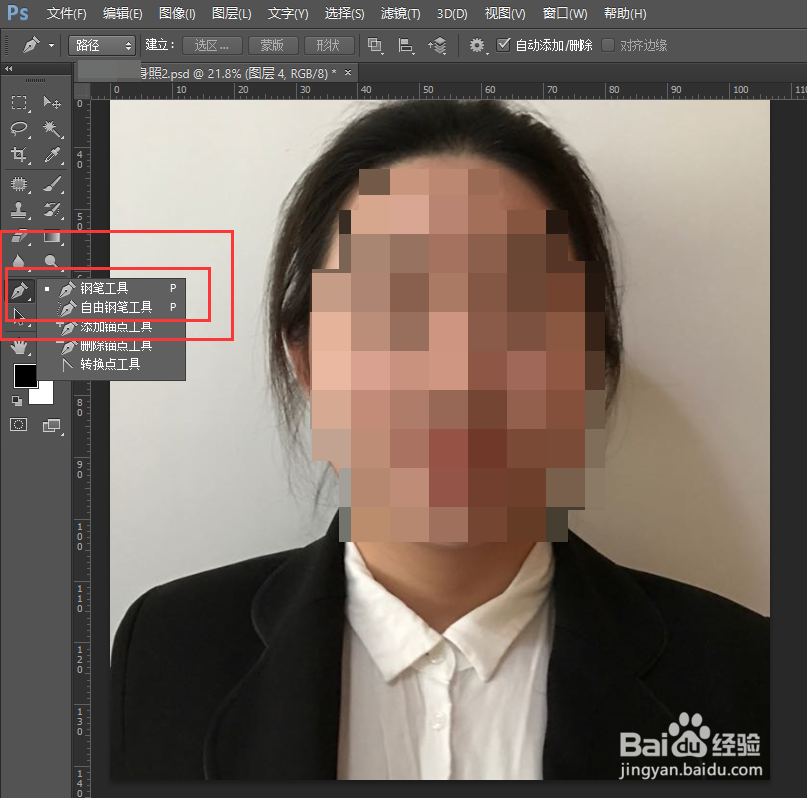Click black foreground color swatch
The width and height of the screenshot is (807, 798).
(x=24, y=376)
